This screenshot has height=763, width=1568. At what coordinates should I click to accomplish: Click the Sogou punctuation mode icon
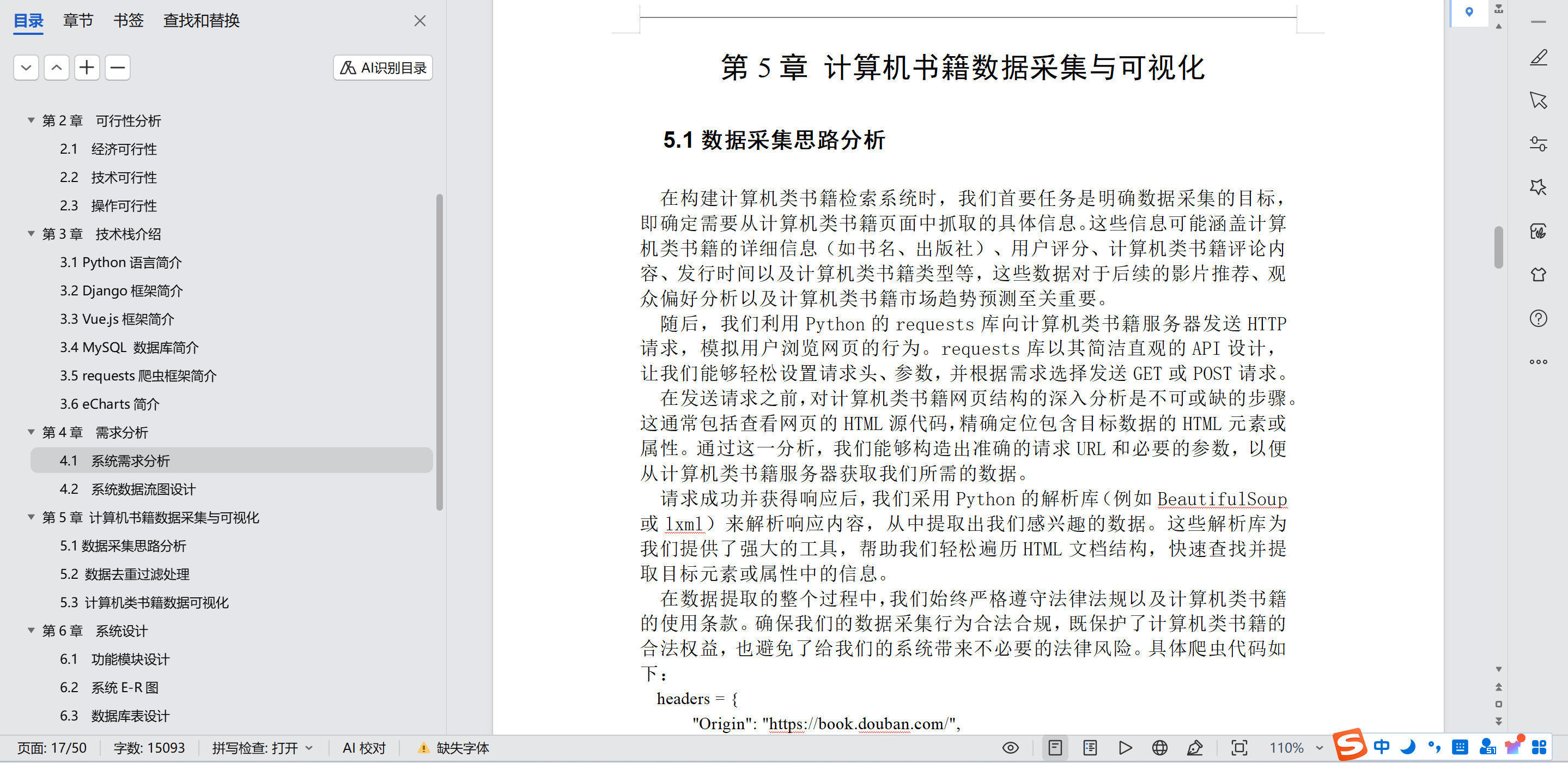point(1433,747)
